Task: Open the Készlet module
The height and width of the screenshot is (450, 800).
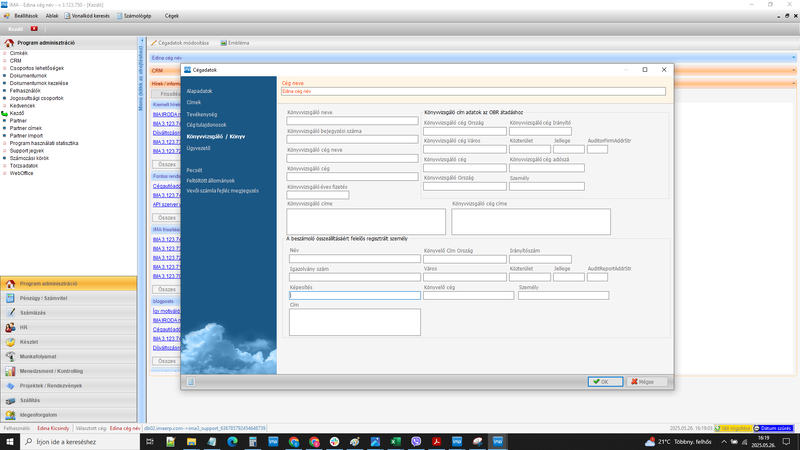Action: (68, 342)
